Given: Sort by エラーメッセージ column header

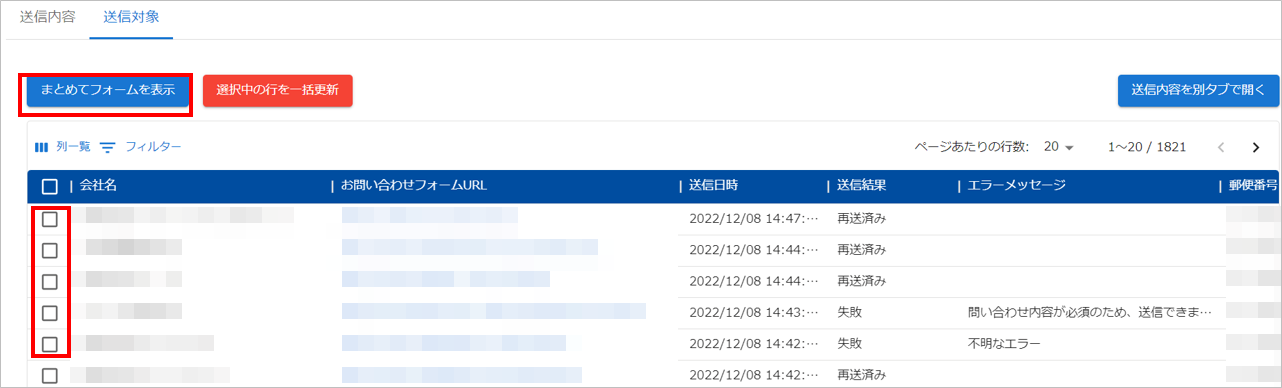Looking at the screenshot, I should click(1016, 185).
